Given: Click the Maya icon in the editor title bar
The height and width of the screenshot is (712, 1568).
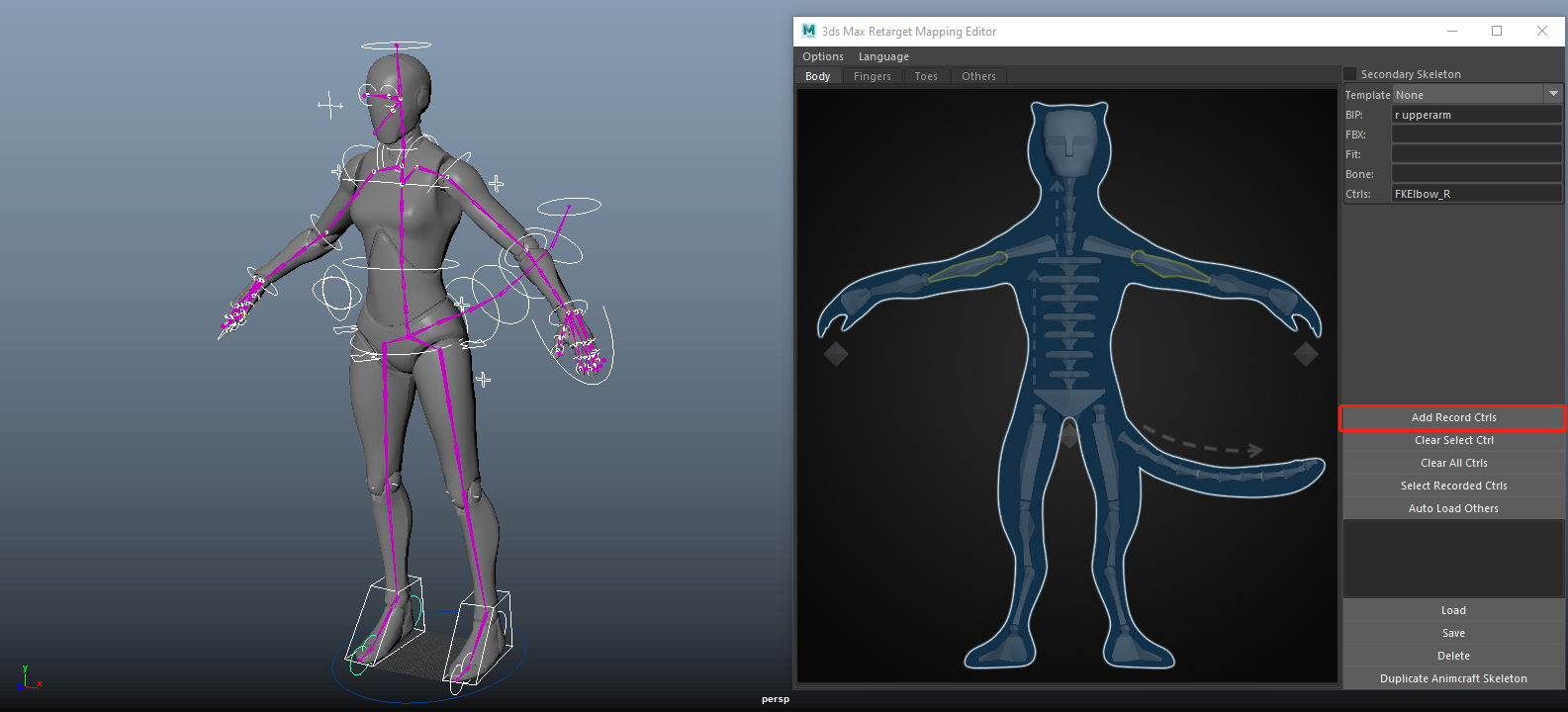Looking at the screenshot, I should tap(808, 31).
